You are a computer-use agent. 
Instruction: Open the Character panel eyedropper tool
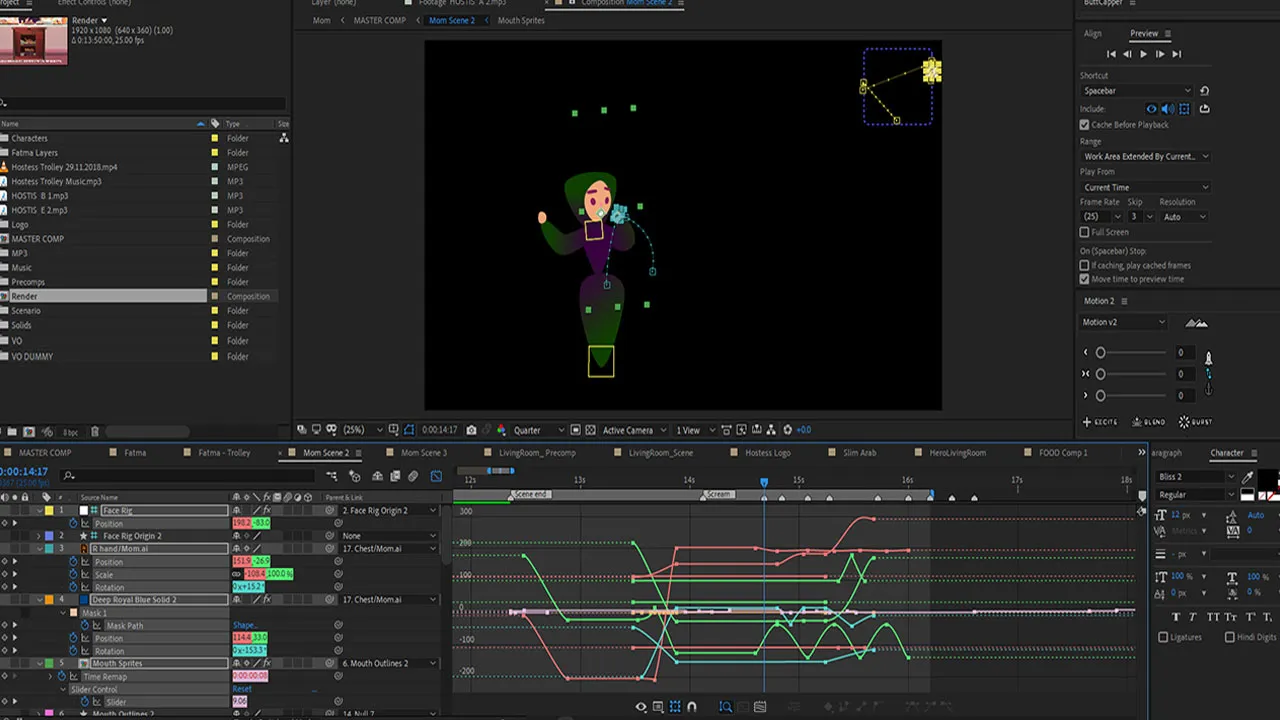coord(1247,478)
